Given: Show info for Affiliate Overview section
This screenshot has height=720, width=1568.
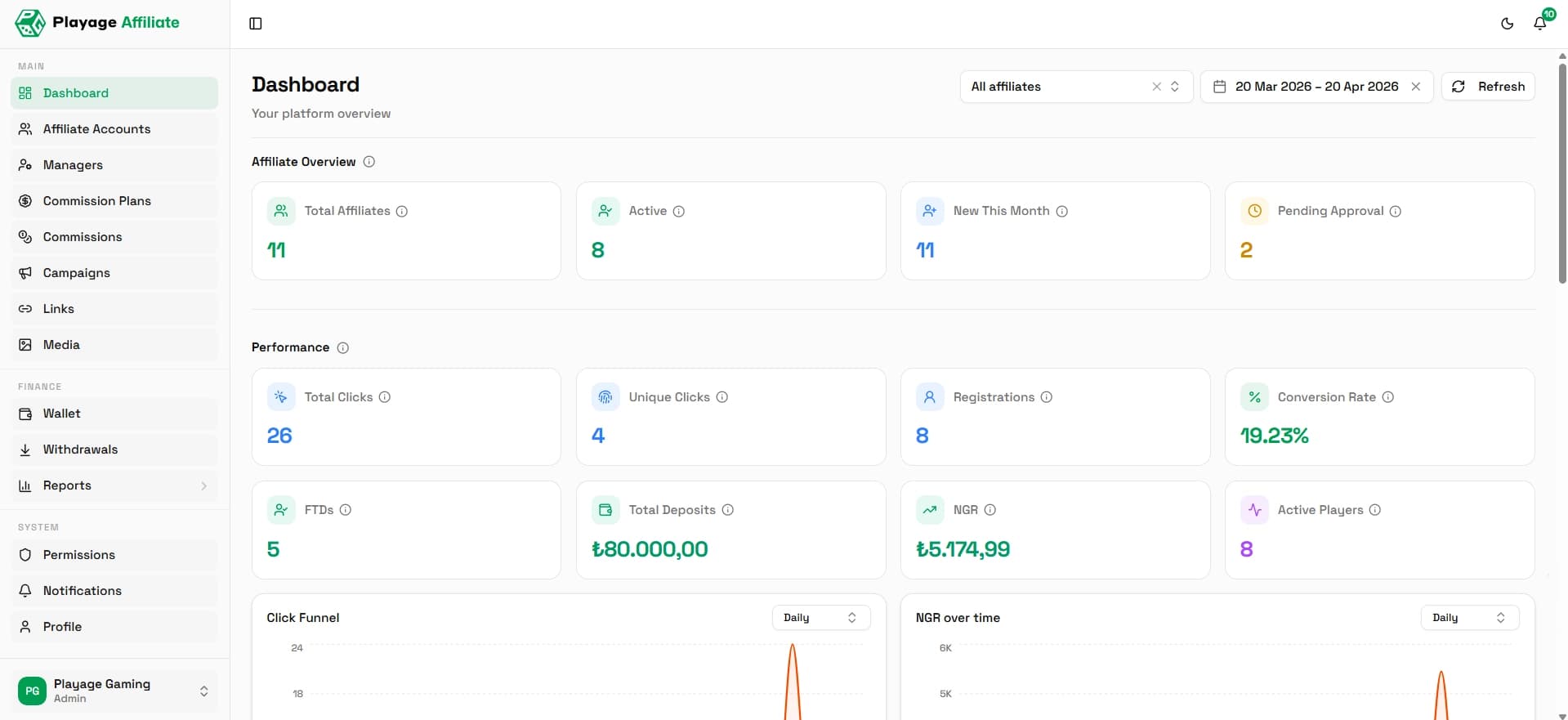Looking at the screenshot, I should click(369, 162).
